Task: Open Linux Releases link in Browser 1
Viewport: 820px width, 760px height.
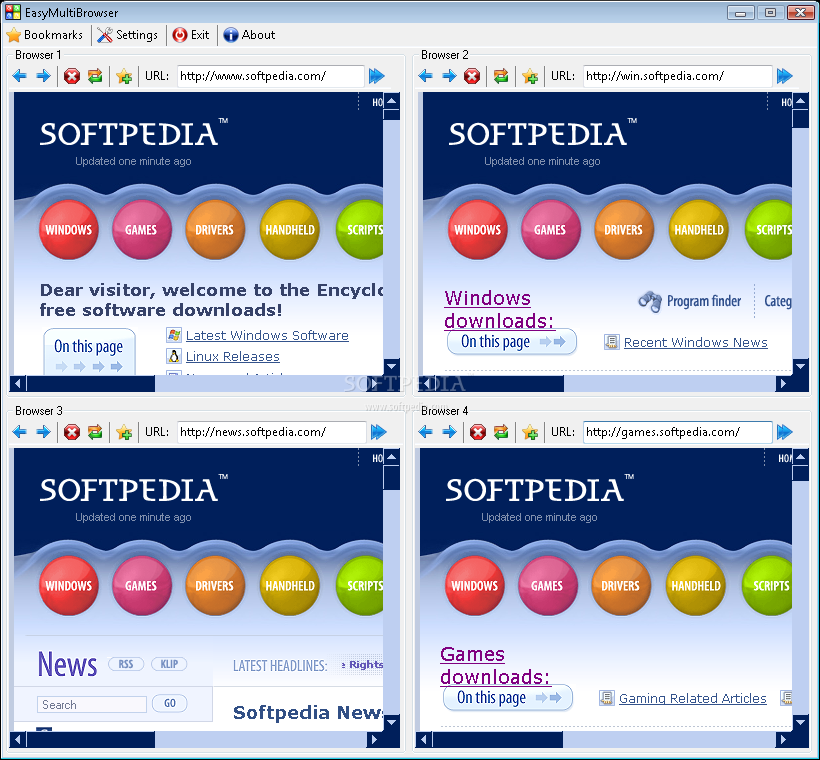Action: point(233,356)
